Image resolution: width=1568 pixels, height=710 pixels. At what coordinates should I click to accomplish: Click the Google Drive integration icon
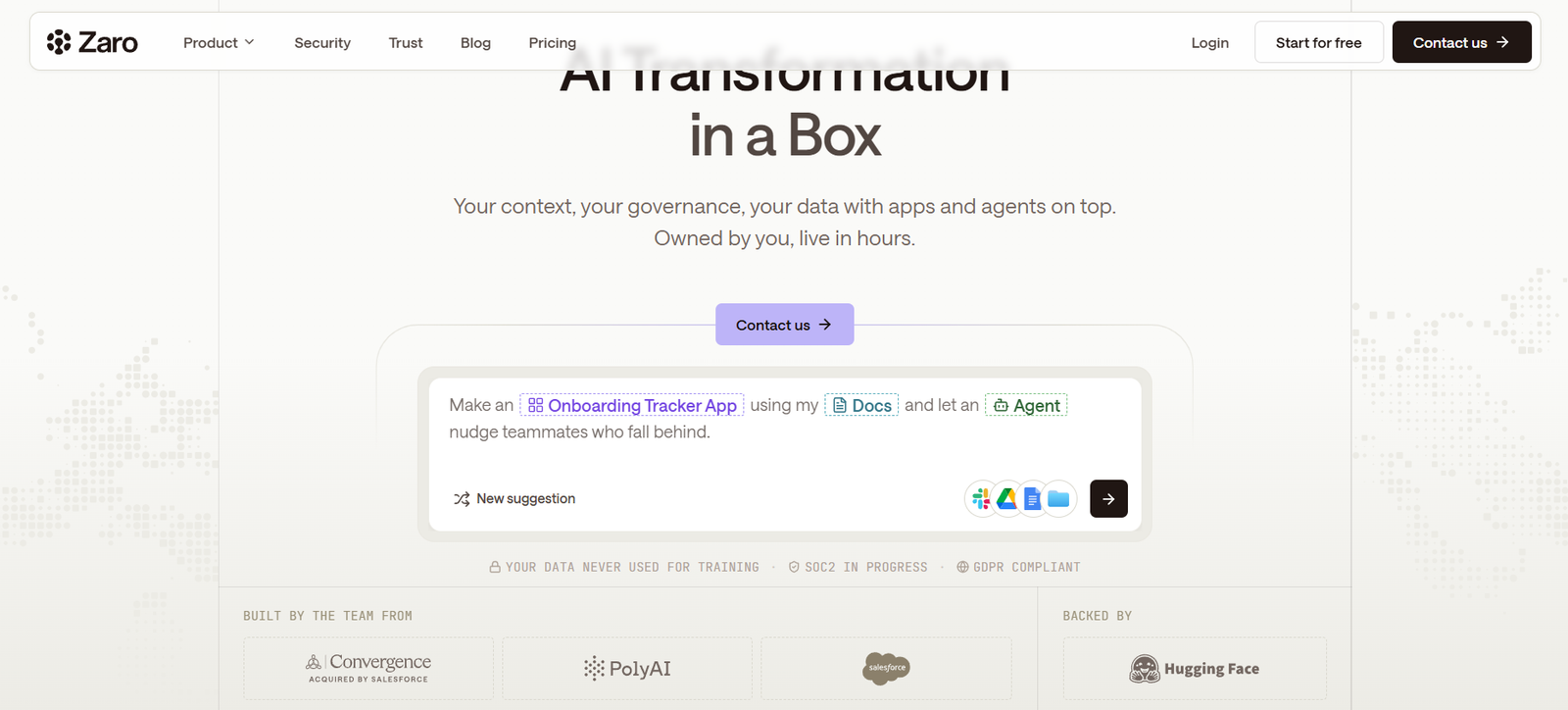tap(1006, 499)
